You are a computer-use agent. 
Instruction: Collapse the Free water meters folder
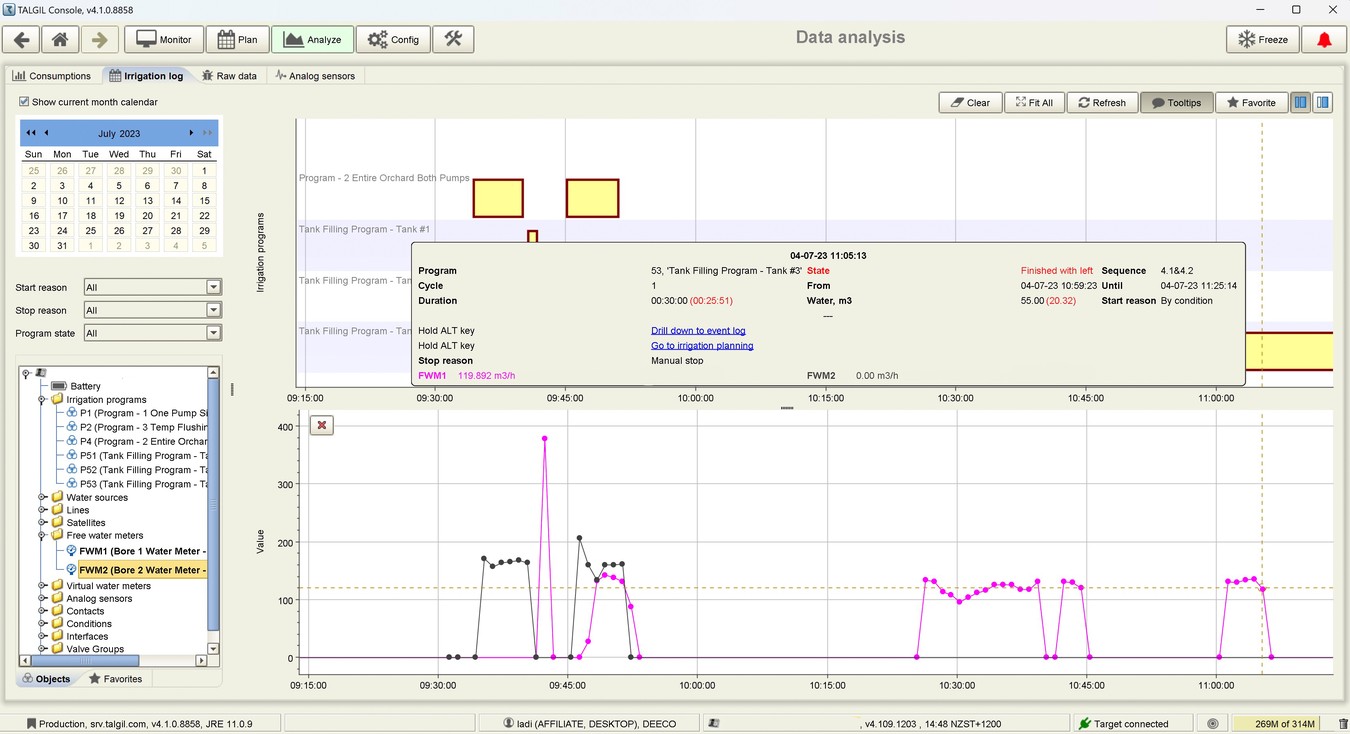pos(42,536)
